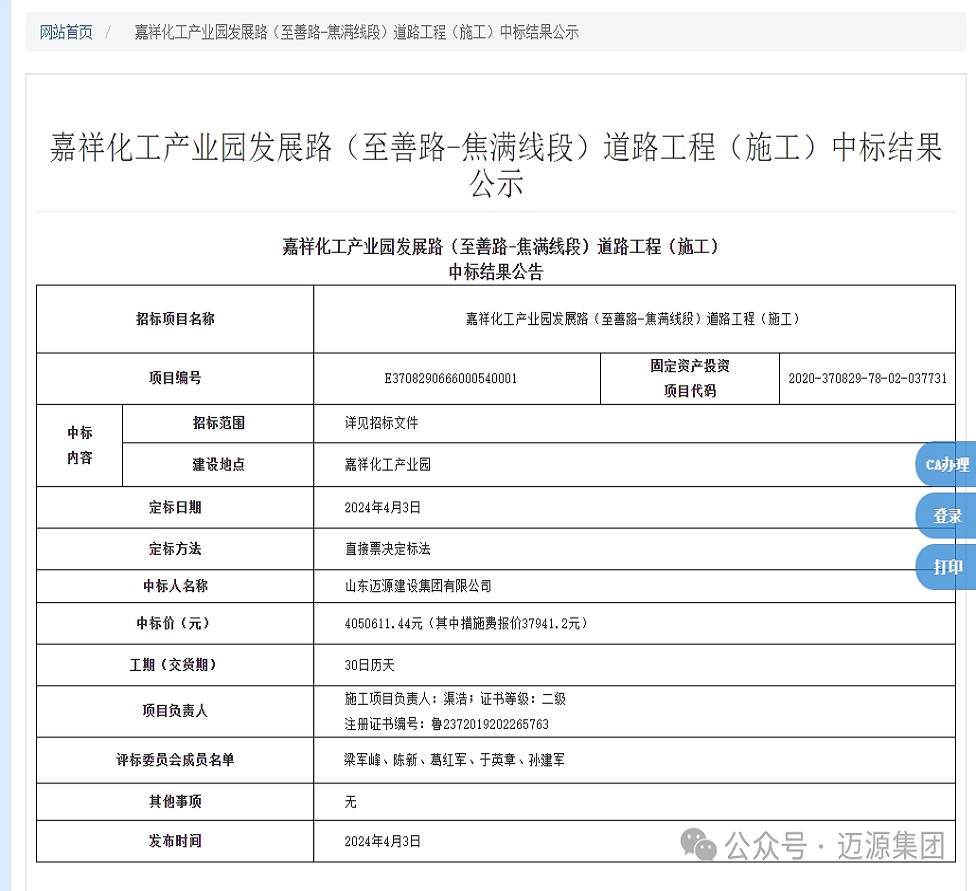Click project number E3708290666000540001

(x=451, y=379)
